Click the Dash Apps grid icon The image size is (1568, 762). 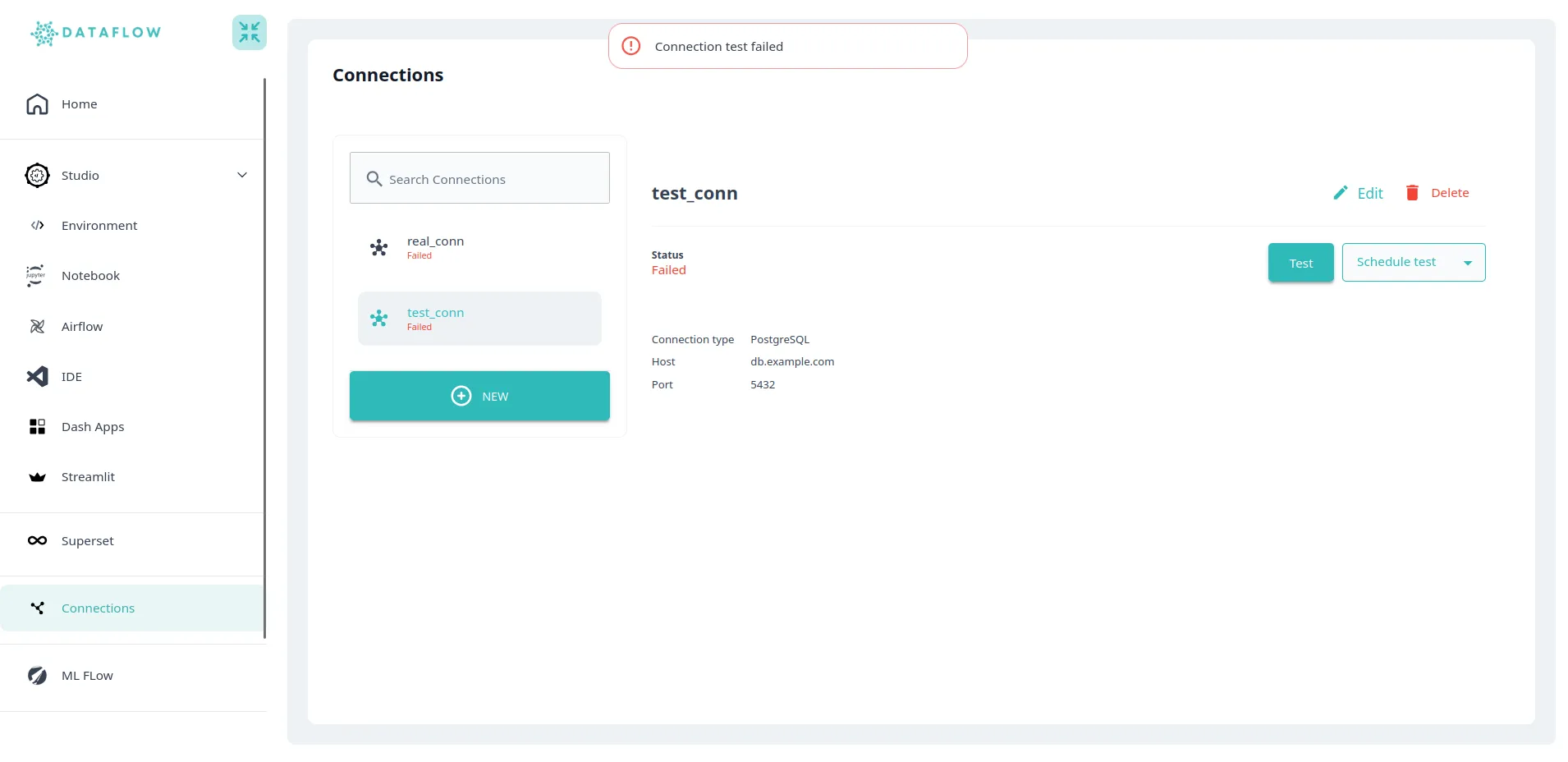[37, 427]
